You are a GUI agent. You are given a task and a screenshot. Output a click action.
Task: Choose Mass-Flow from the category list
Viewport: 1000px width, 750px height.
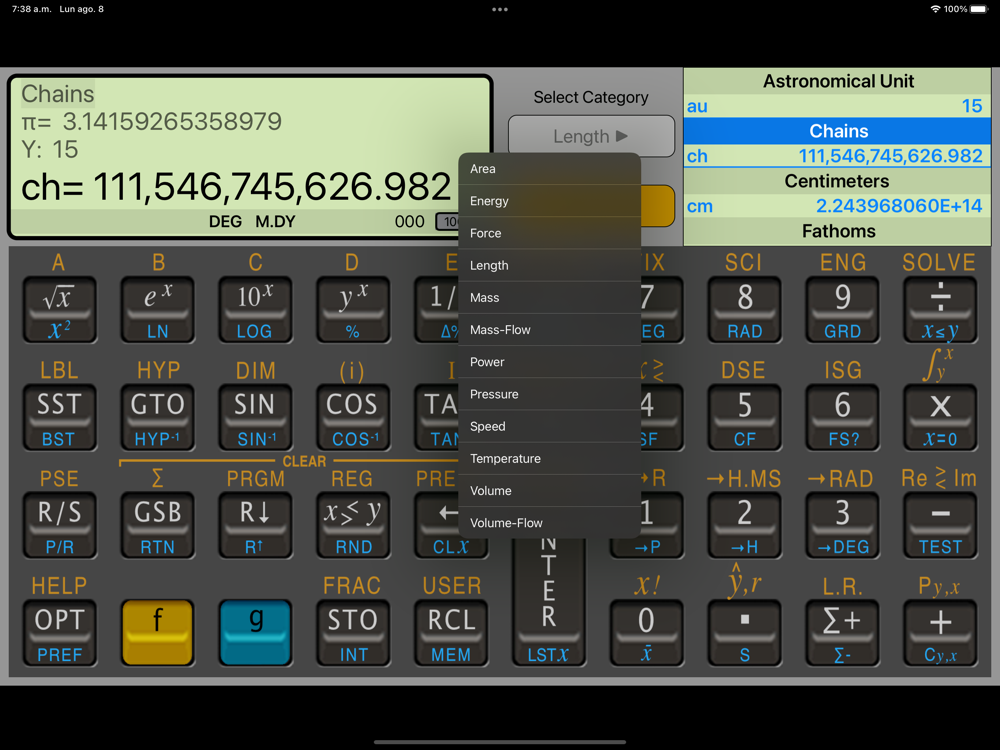[x=549, y=330]
